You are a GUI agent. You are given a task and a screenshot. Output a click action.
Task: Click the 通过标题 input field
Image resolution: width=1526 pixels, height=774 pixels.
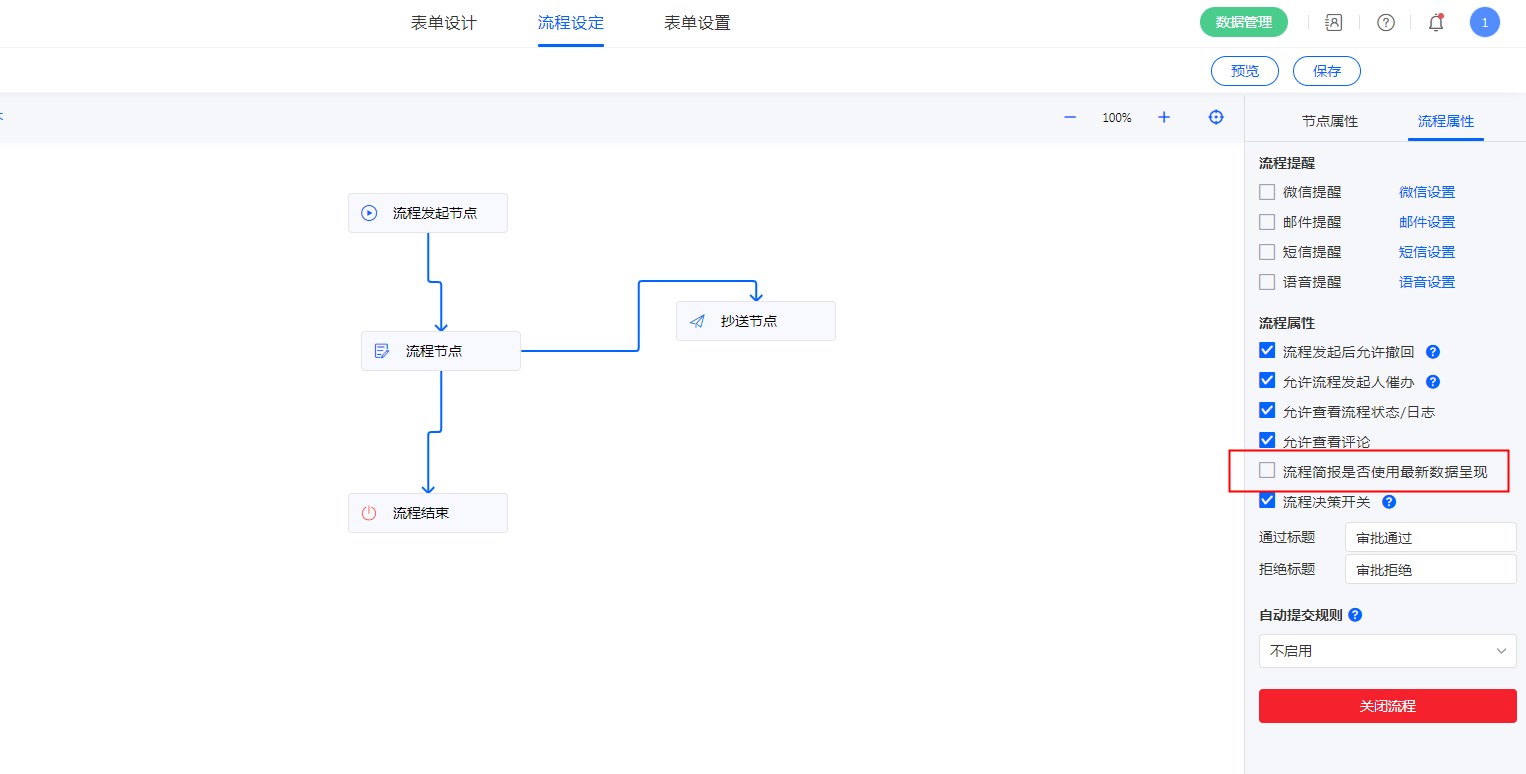click(x=1430, y=538)
